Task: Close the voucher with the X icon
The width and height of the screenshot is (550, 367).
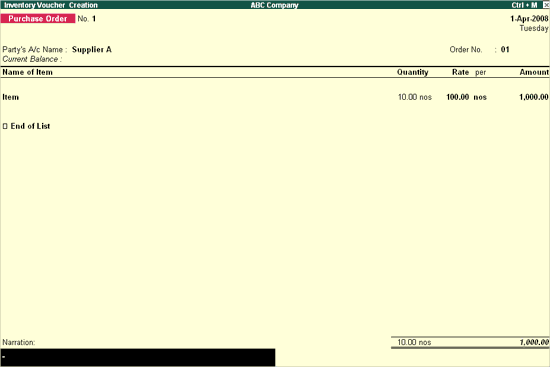Action: click(546, 5)
